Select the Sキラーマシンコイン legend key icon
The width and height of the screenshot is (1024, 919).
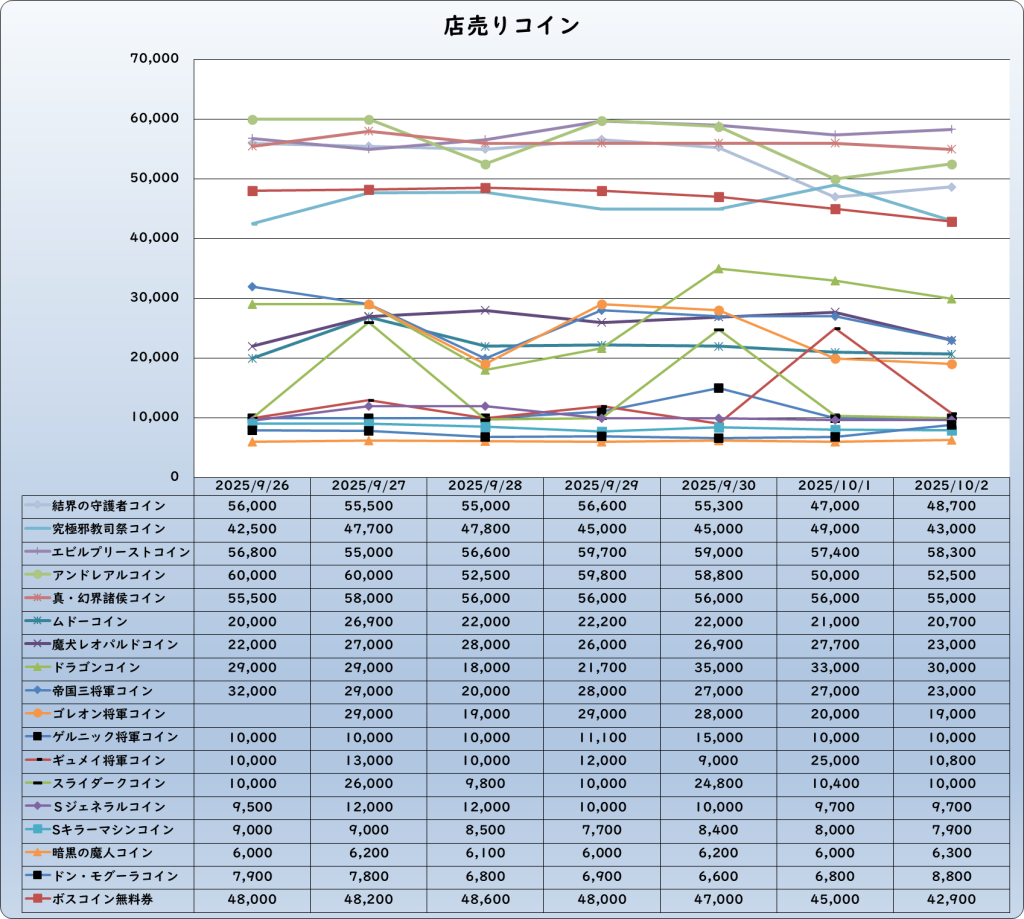pos(38,829)
